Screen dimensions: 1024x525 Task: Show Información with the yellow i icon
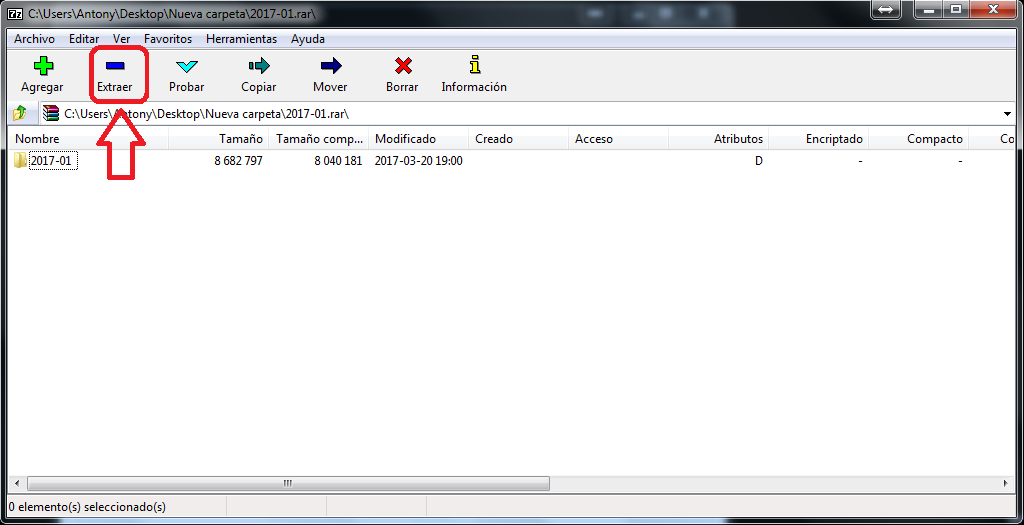(475, 65)
